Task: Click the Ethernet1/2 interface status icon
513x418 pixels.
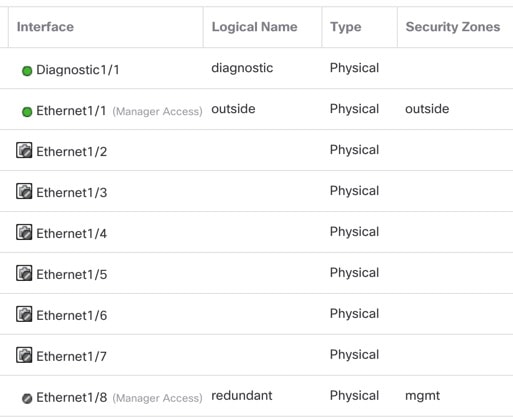Action: tap(24, 150)
